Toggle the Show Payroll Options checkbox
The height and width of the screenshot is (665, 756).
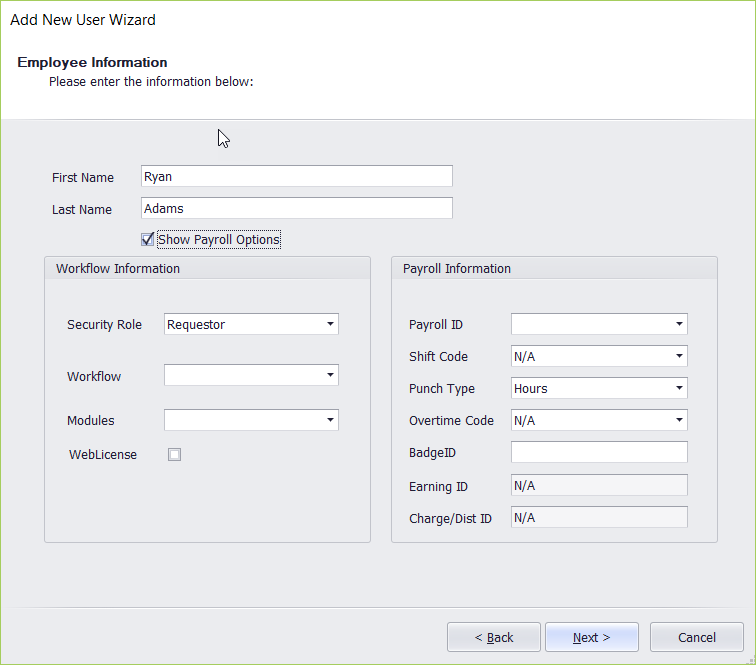(x=148, y=240)
